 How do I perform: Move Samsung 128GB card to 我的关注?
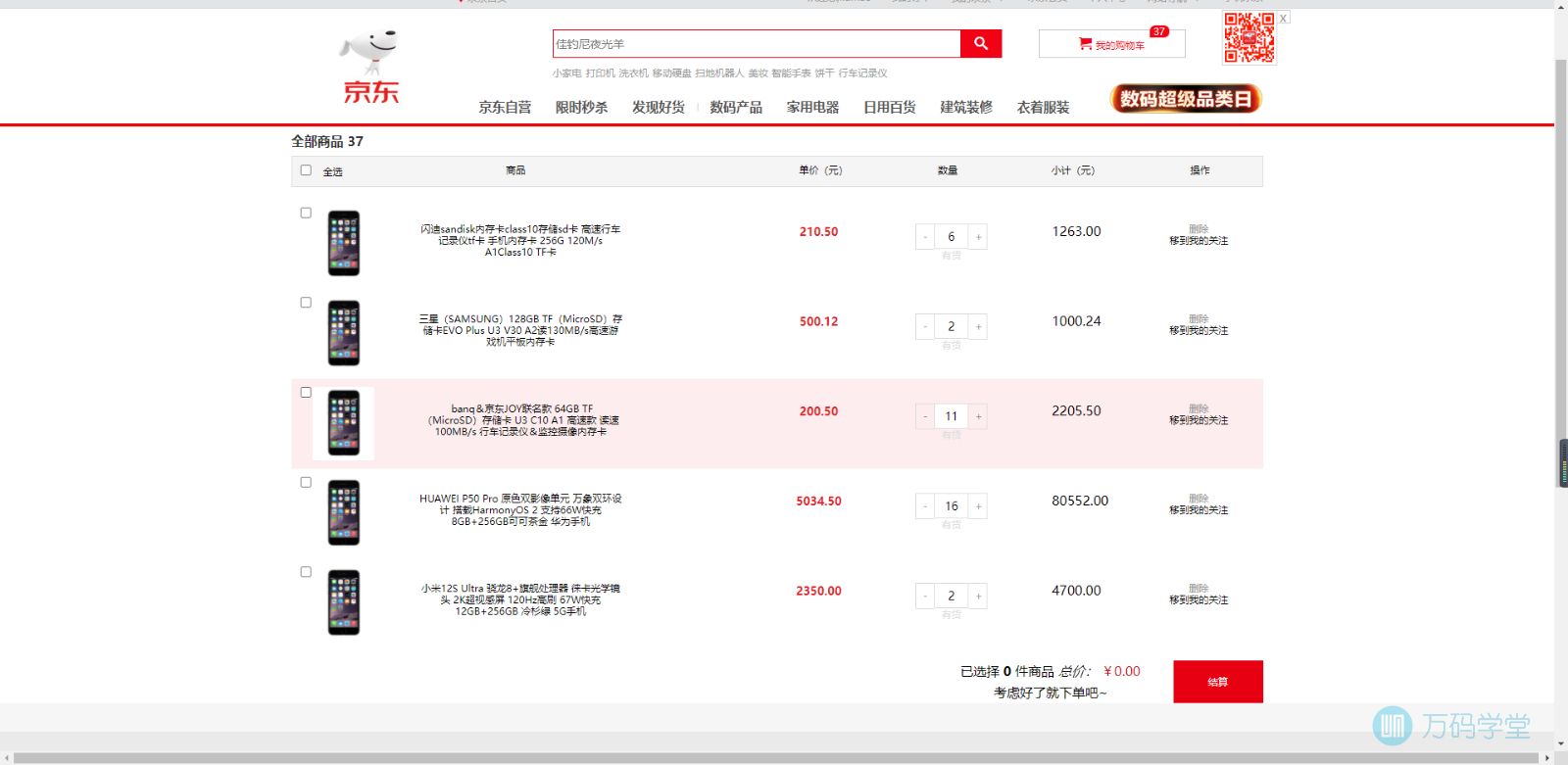coord(1199,331)
